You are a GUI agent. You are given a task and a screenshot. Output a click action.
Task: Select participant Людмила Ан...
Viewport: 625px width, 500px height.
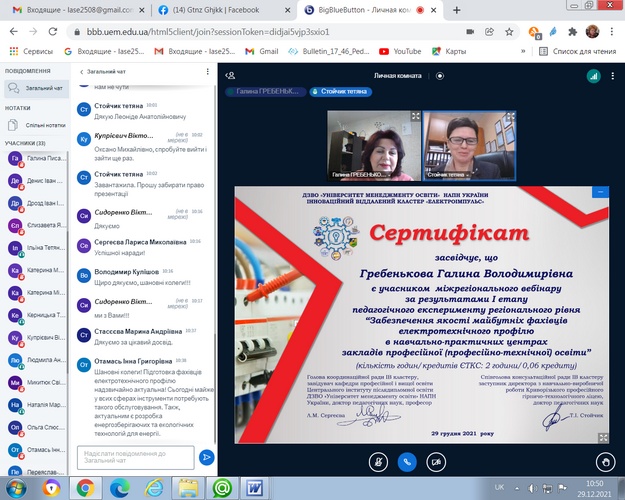pos(37,360)
